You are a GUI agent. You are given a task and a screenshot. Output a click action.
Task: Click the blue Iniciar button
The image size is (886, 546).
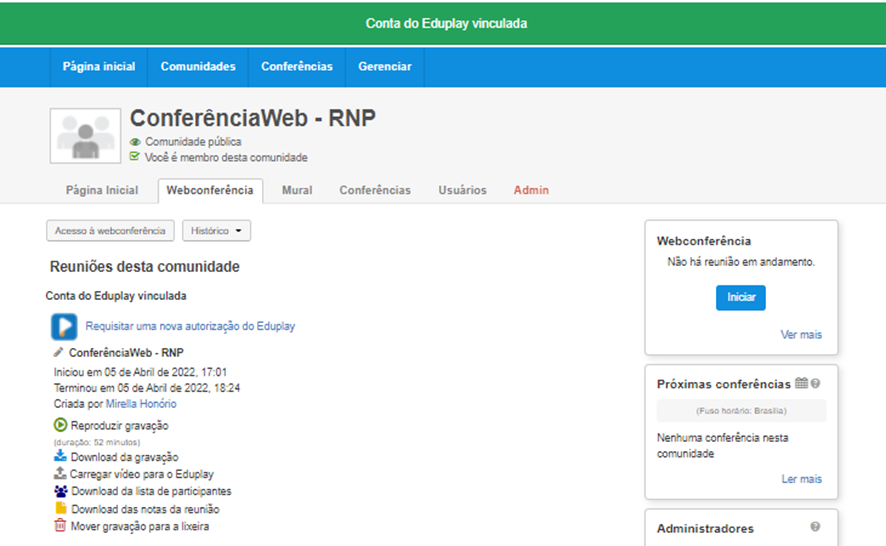tap(741, 297)
